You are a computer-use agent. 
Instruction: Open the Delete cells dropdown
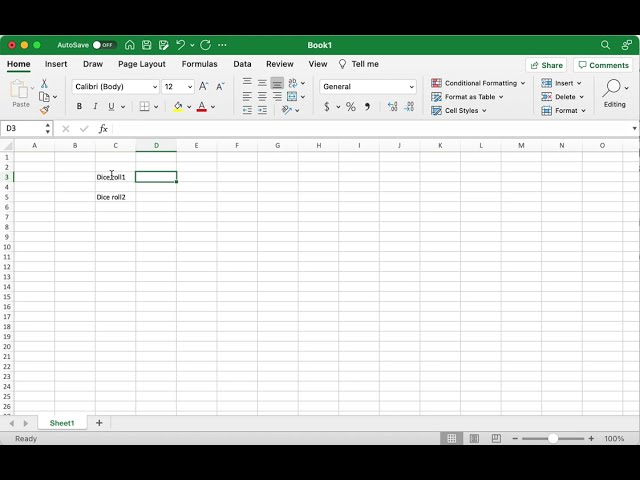(x=582, y=97)
